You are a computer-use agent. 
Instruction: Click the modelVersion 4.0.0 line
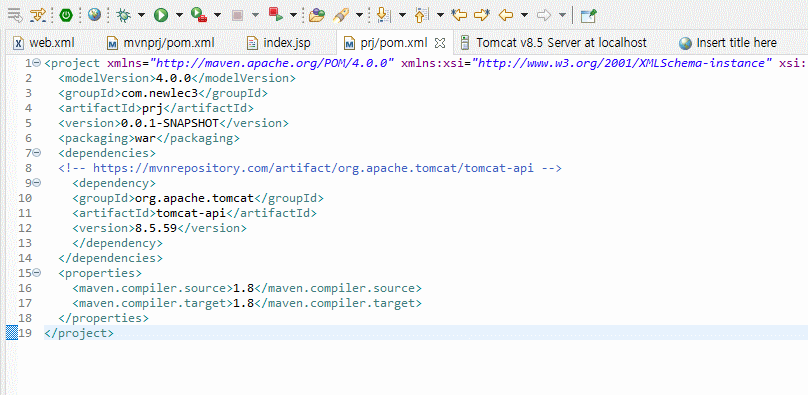(x=177, y=78)
